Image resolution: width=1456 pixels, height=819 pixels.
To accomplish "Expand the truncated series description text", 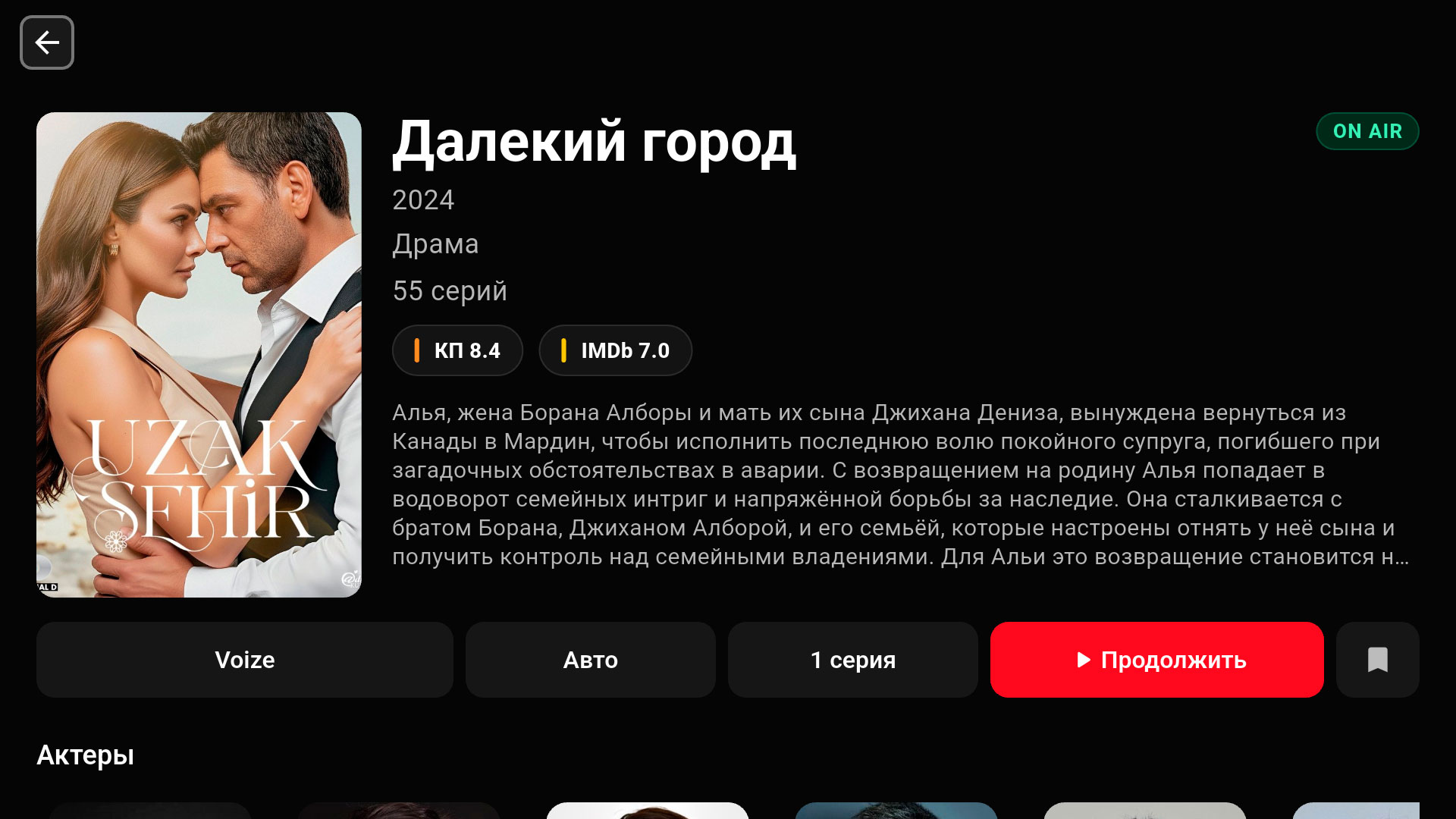I will pyautogui.click(x=900, y=485).
